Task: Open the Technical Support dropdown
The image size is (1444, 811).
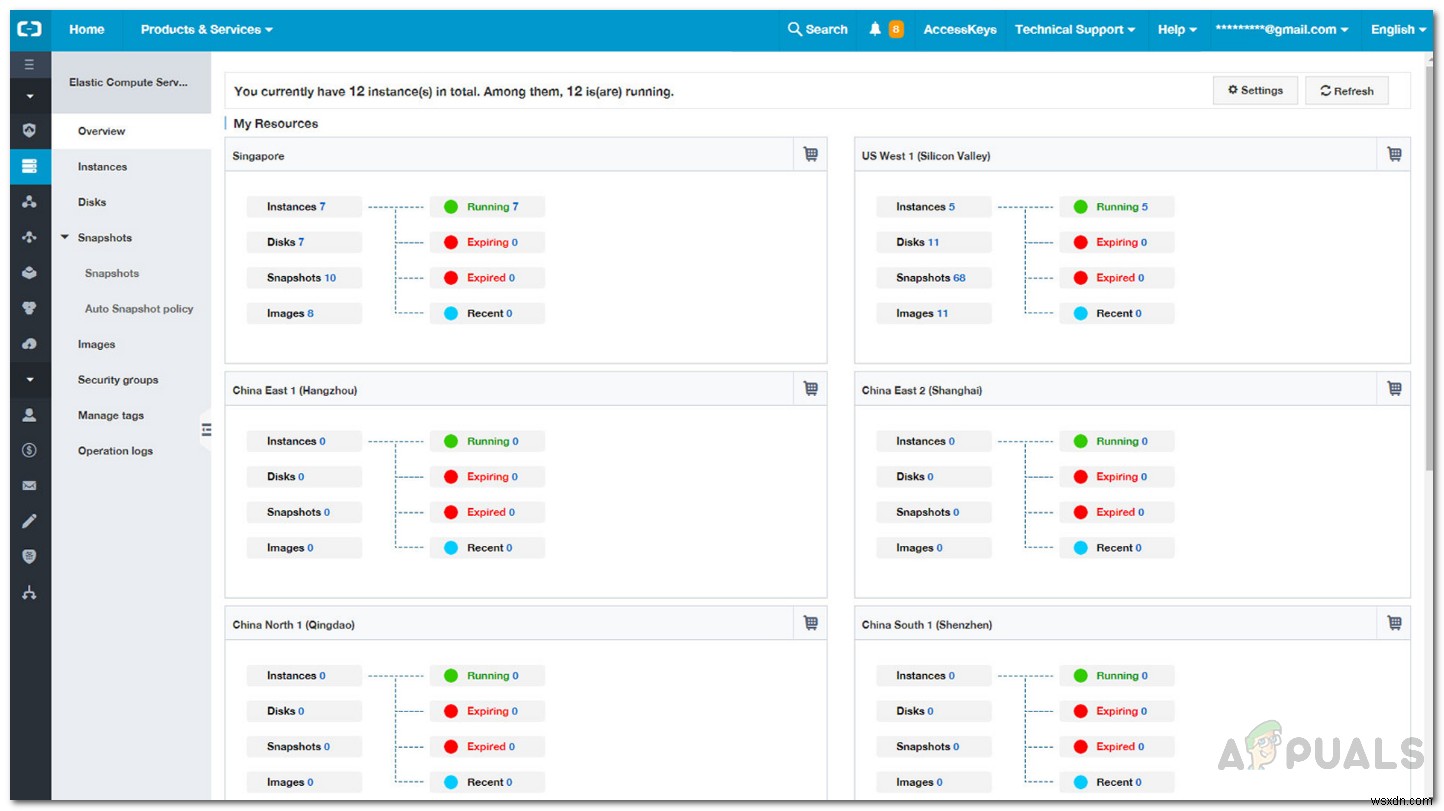Action: (x=1074, y=29)
